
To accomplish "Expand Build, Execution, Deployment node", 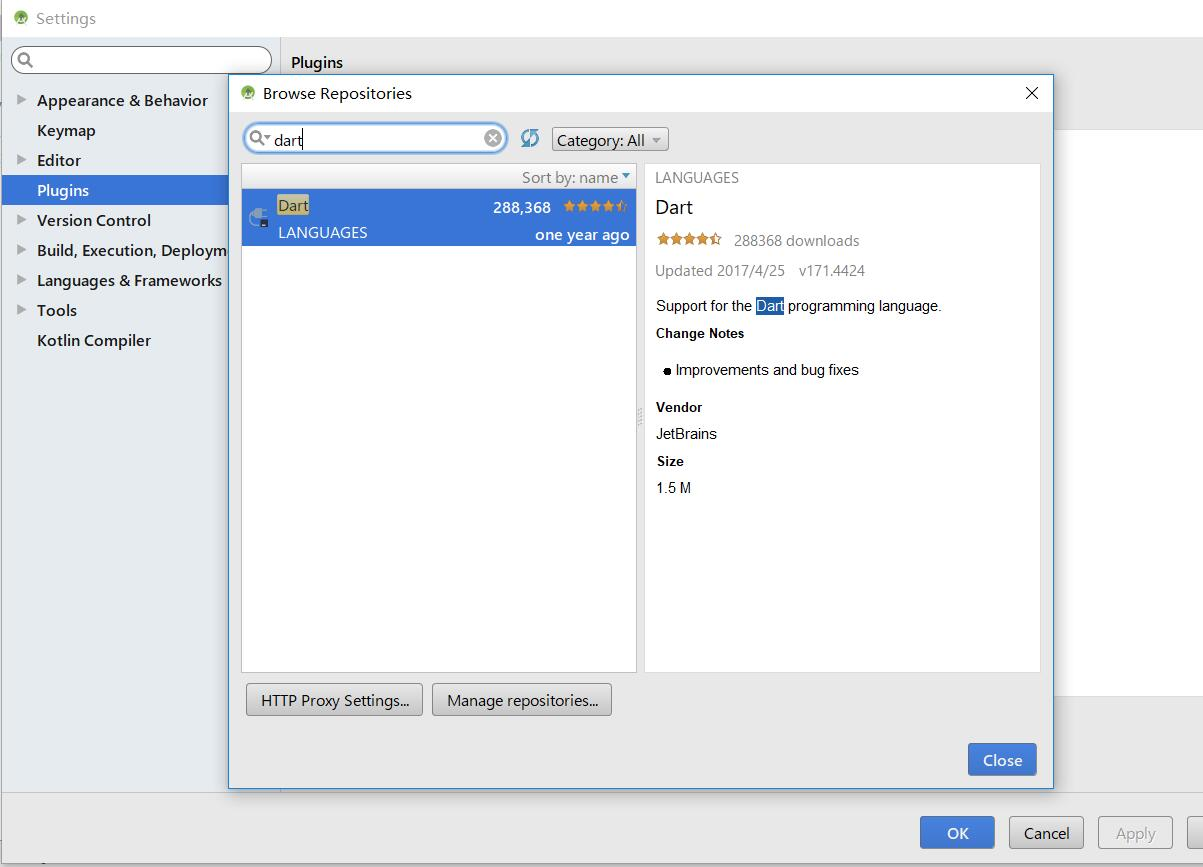I will pyautogui.click(x=21, y=250).
